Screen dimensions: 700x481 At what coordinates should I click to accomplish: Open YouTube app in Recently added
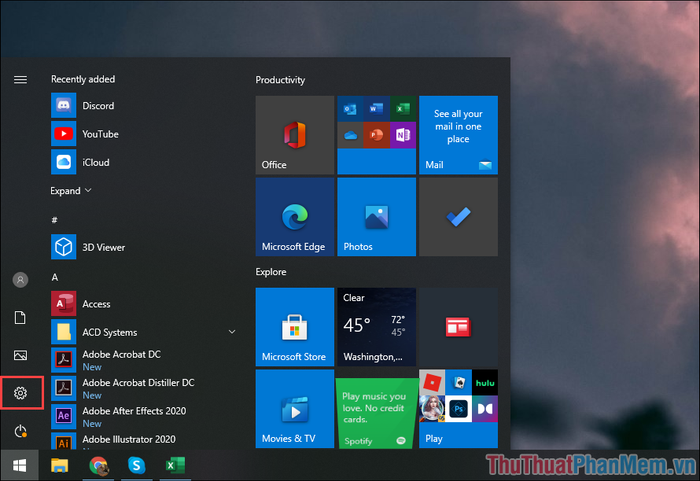coord(143,134)
